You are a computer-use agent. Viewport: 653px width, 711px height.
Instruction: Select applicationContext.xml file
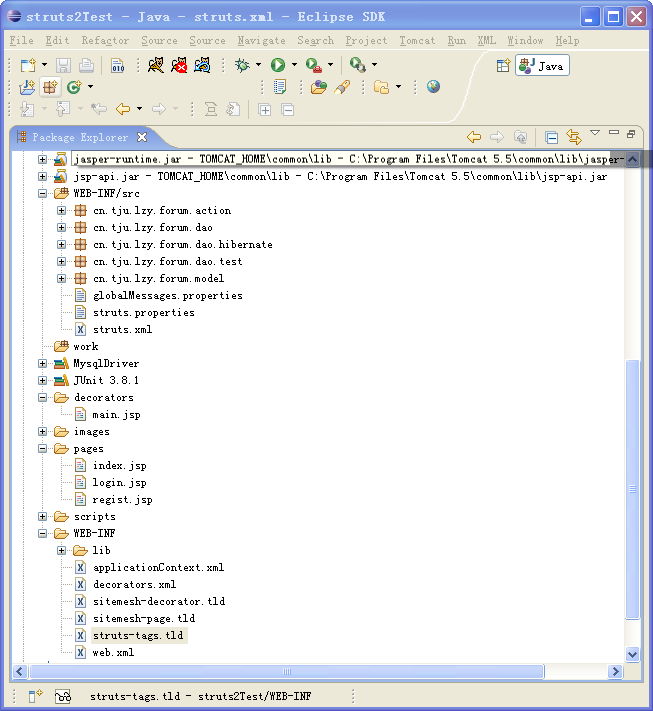tap(158, 568)
